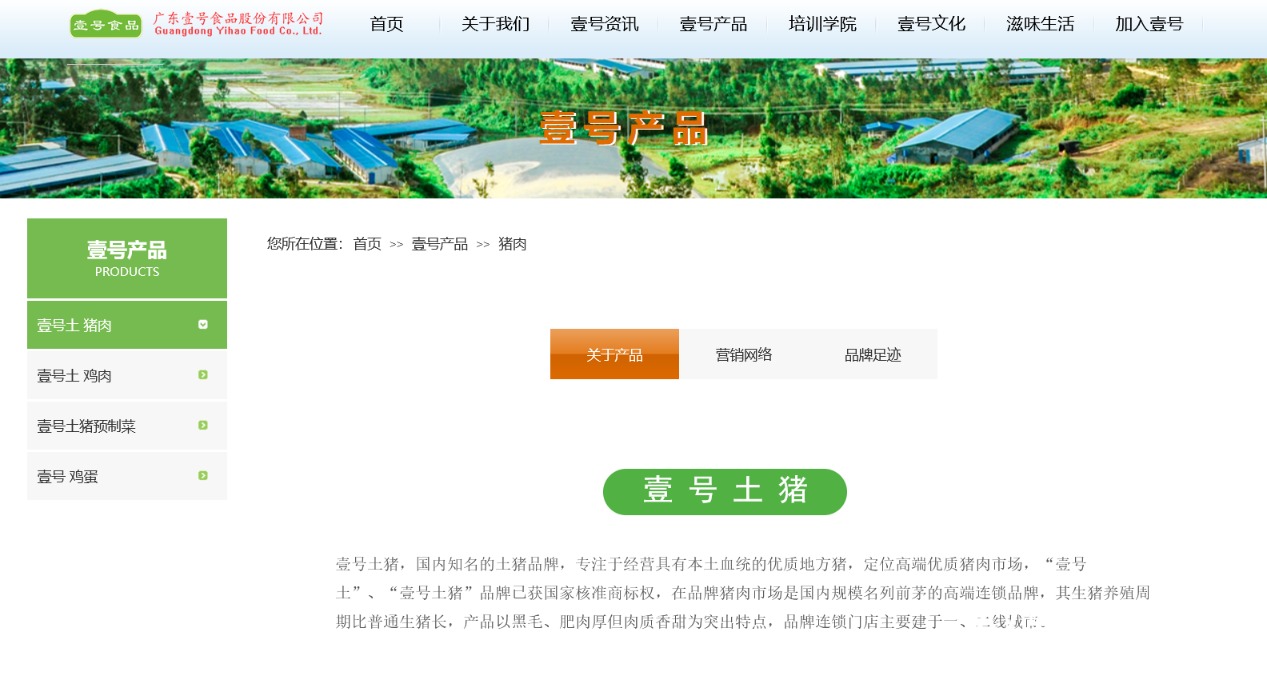Click the arrow icon beside 壹号 鸡蛋
This screenshot has width=1267, height=680.
pos(203,475)
